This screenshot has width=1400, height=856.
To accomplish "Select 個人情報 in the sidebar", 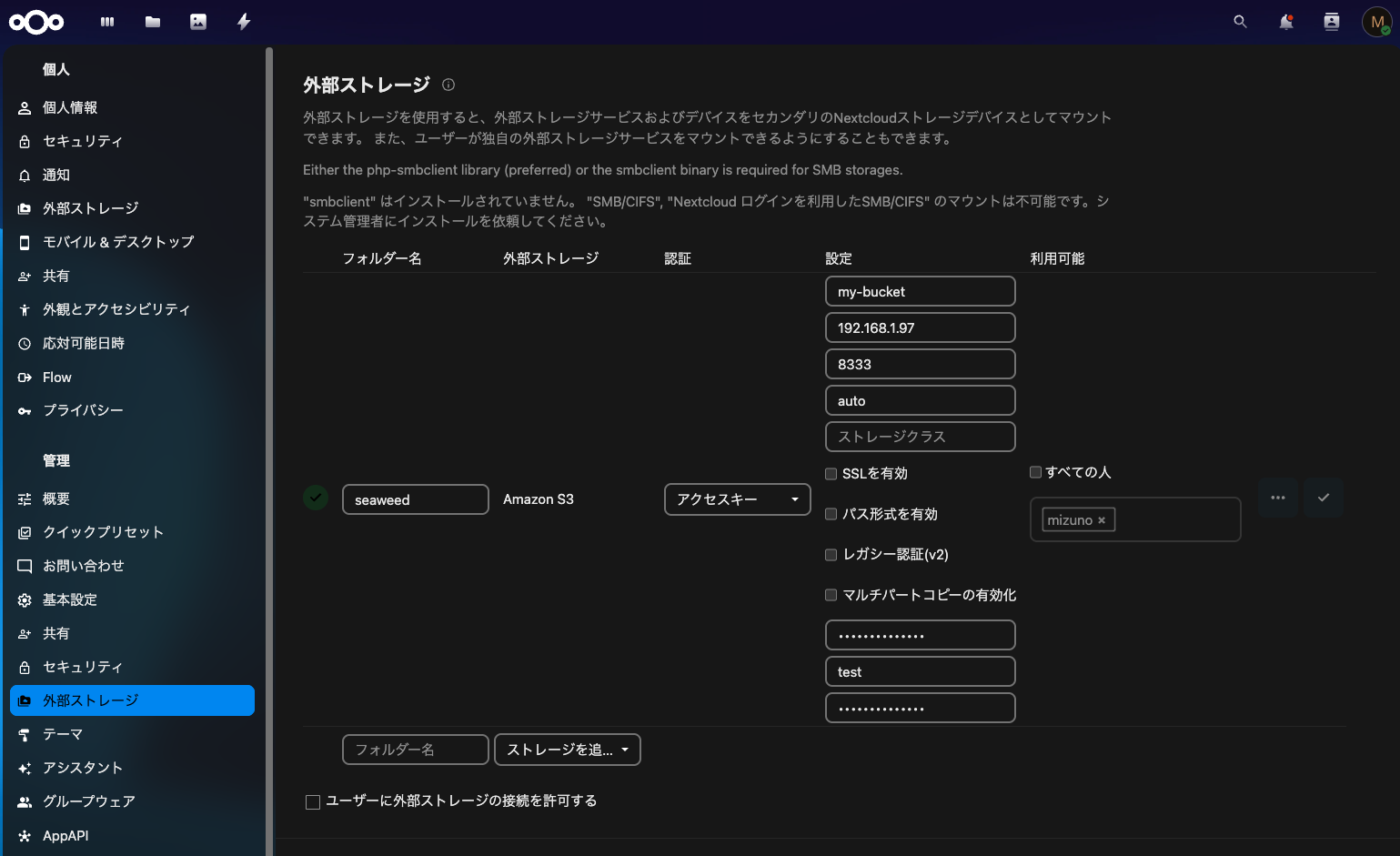I will [70, 107].
